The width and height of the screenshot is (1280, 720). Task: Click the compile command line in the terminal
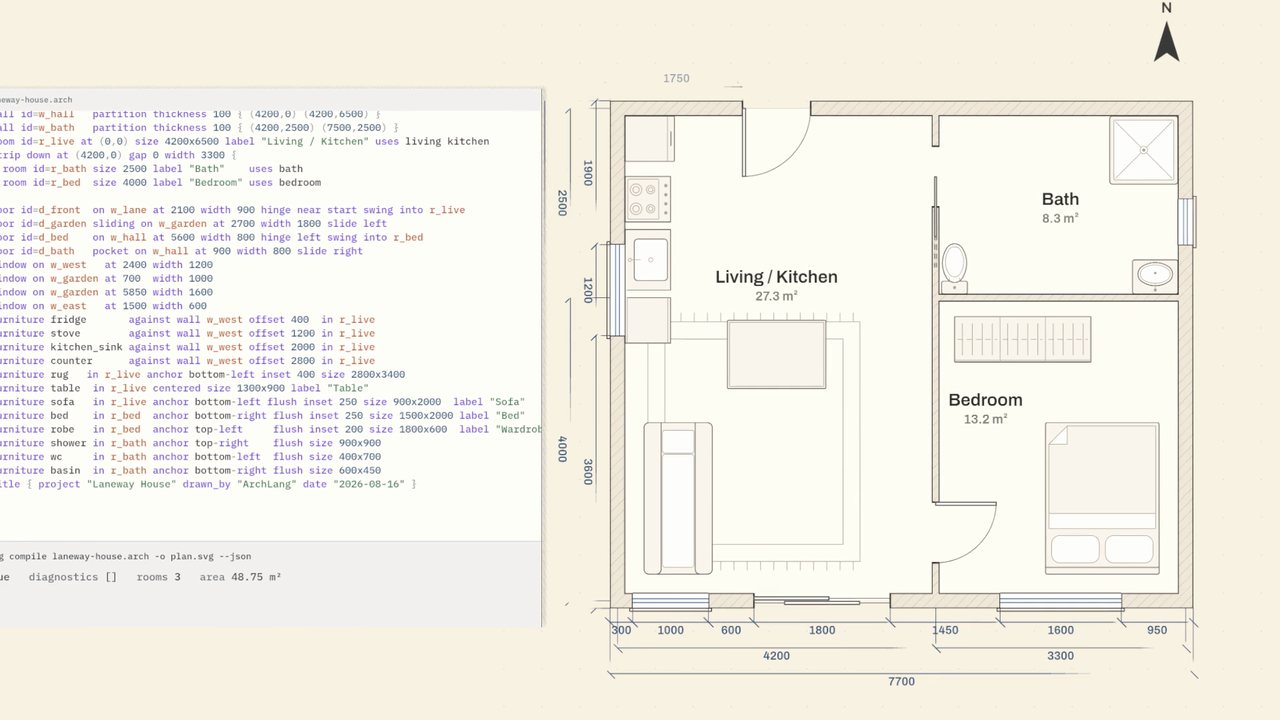(x=126, y=556)
